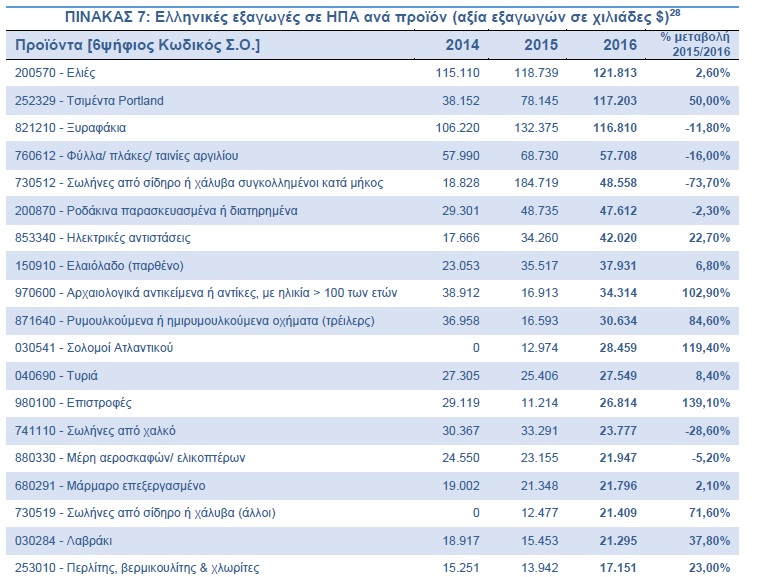This screenshot has height=577, width=763.
Task: Select the row '853340 - Ηλεκτρικές αντιστάσεις'
Action: pyautogui.click(x=372, y=238)
